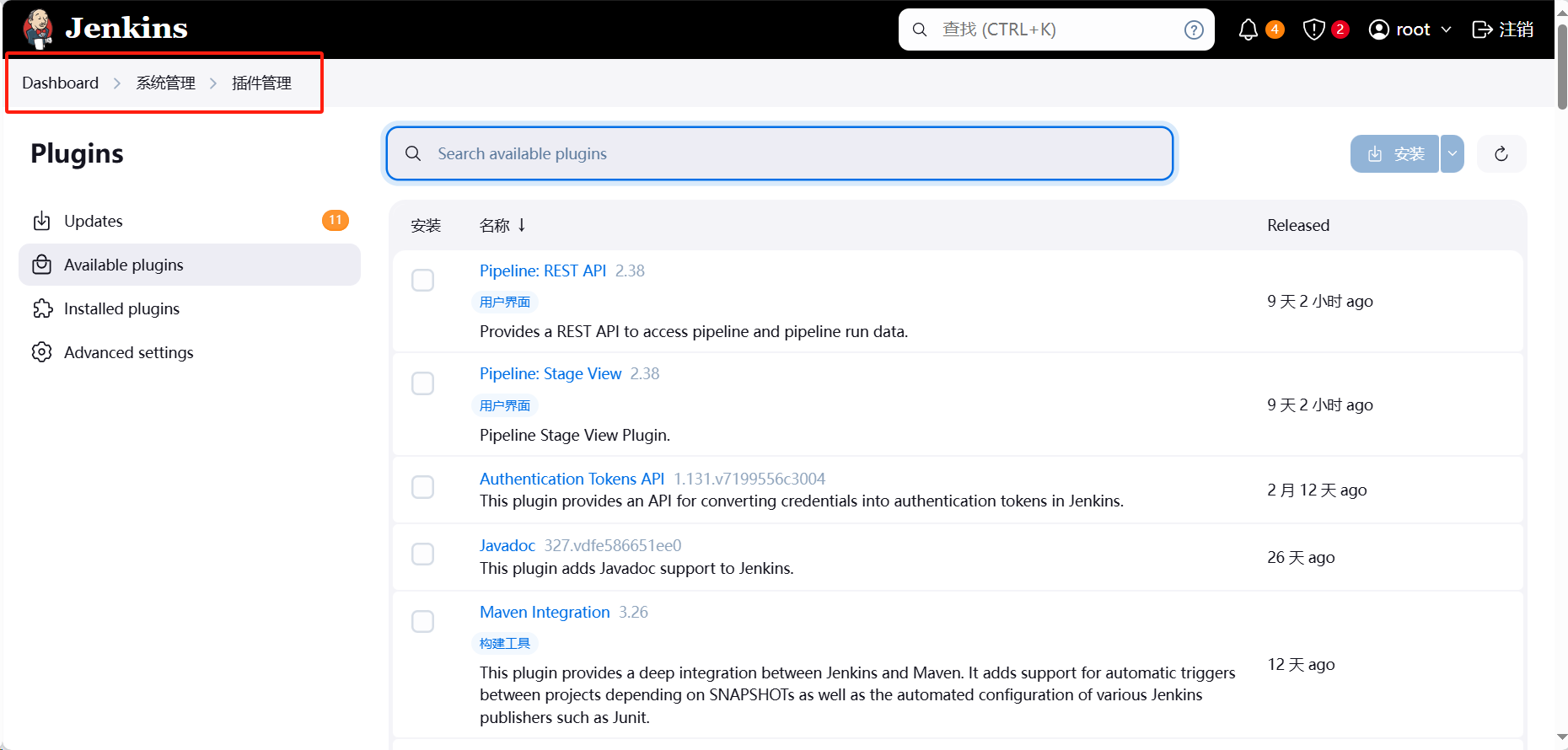Viewport: 1568px width, 750px height.
Task: Click the Plugins page heading
Action: [77, 153]
